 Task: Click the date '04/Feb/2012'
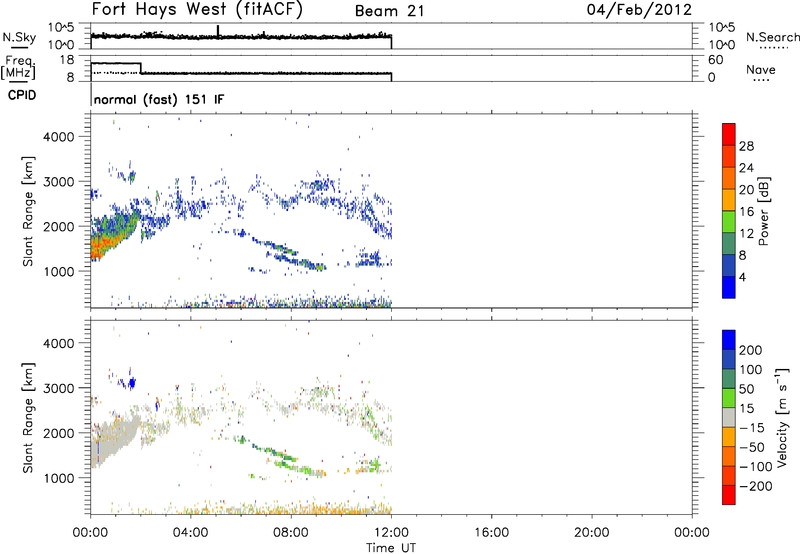(639, 10)
